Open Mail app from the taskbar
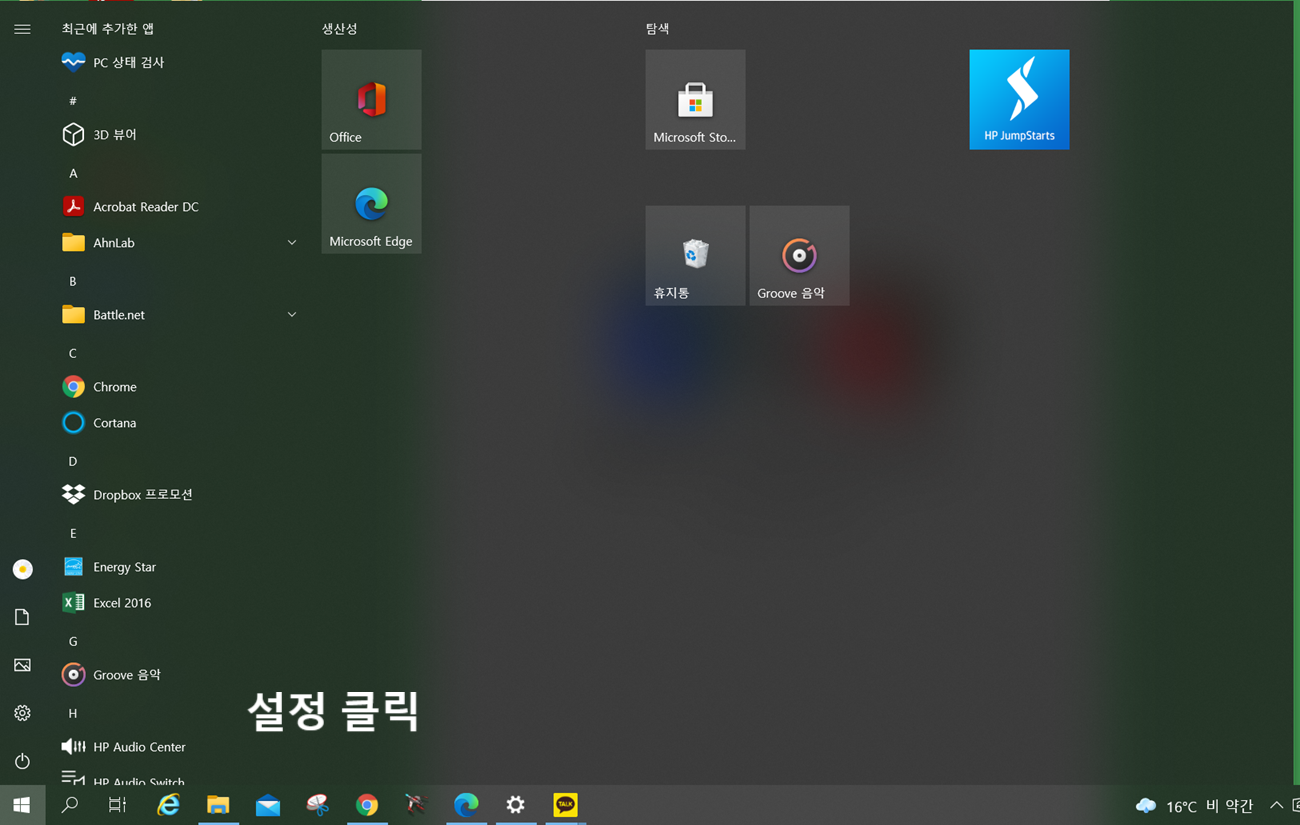The height and width of the screenshot is (825, 1300). click(x=267, y=805)
